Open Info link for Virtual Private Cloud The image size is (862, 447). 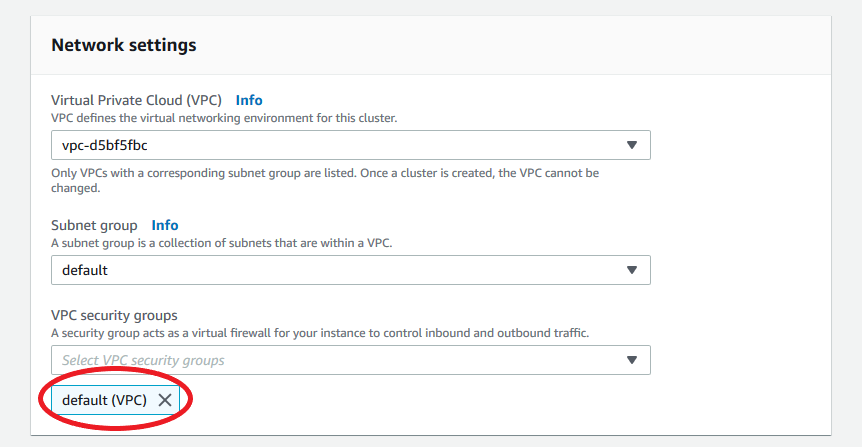click(x=249, y=100)
